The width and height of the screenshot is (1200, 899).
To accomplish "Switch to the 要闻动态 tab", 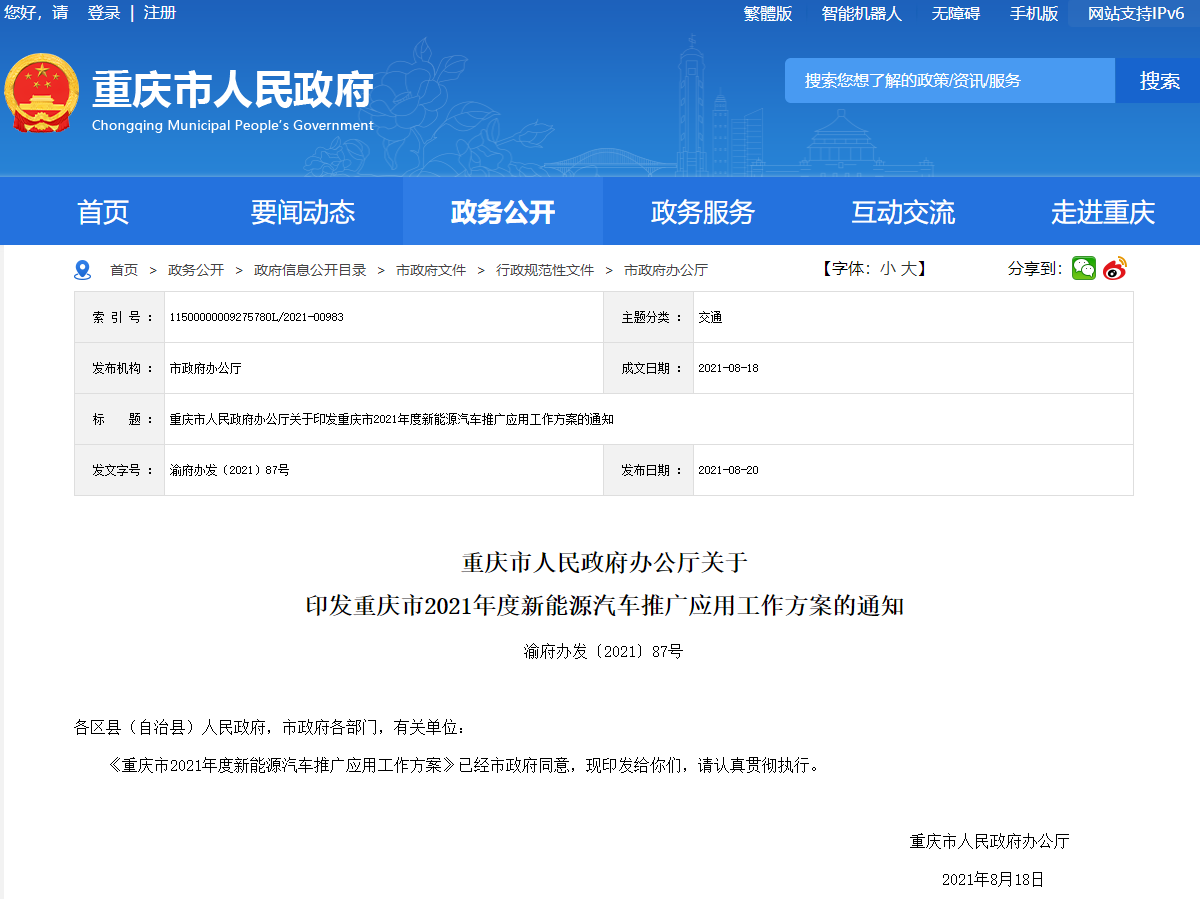I will (x=303, y=211).
